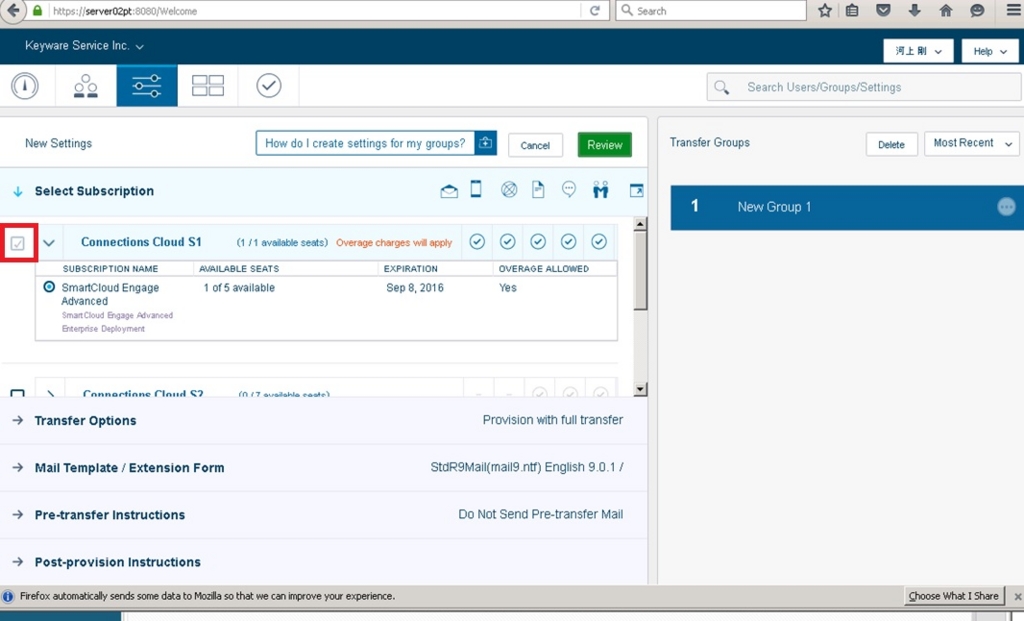Expand the Transfer Options section
1024x621 pixels.
click(x=18, y=421)
